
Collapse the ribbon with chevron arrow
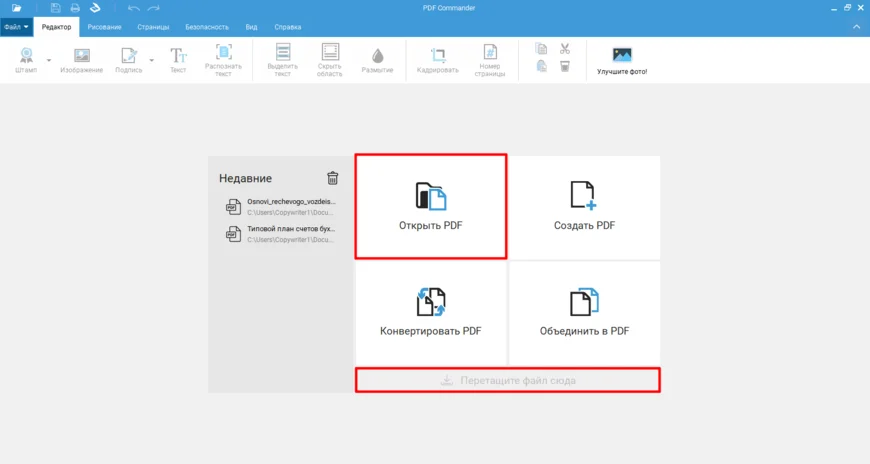click(857, 27)
